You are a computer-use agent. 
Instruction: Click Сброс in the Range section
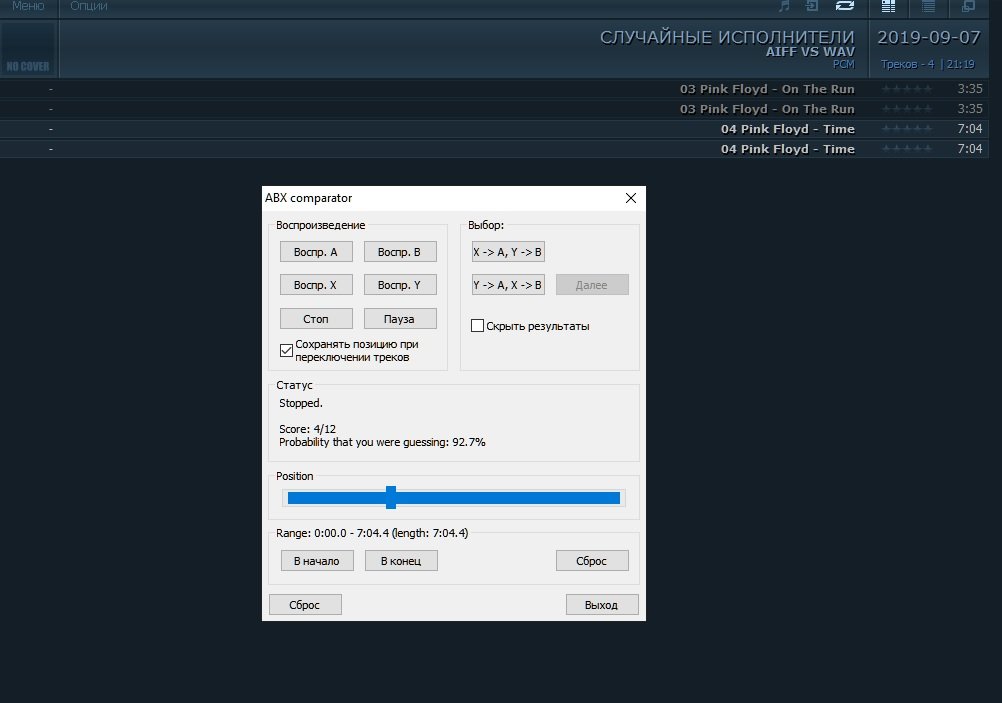pos(592,561)
